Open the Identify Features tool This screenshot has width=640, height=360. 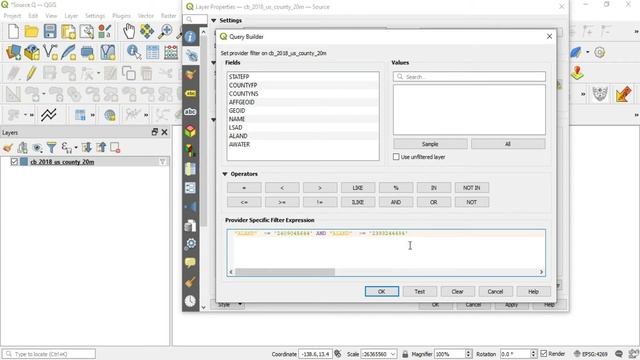(x=133, y=52)
